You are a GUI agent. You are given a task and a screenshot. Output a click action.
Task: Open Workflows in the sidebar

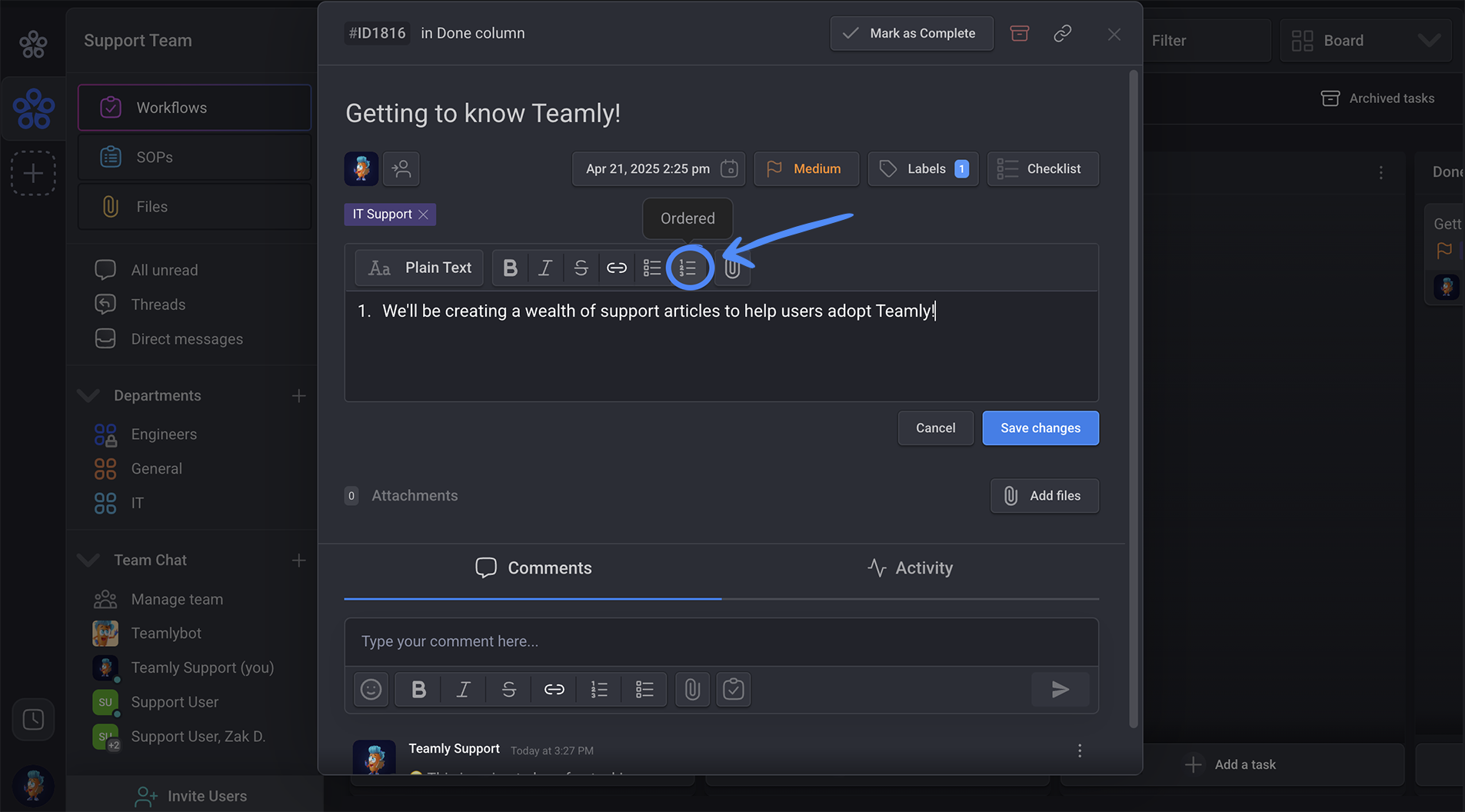[195, 108]
